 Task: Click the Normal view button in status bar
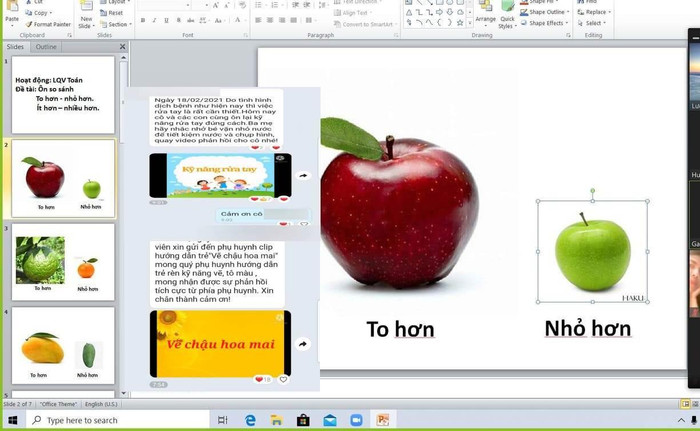(x=686, y=404)
